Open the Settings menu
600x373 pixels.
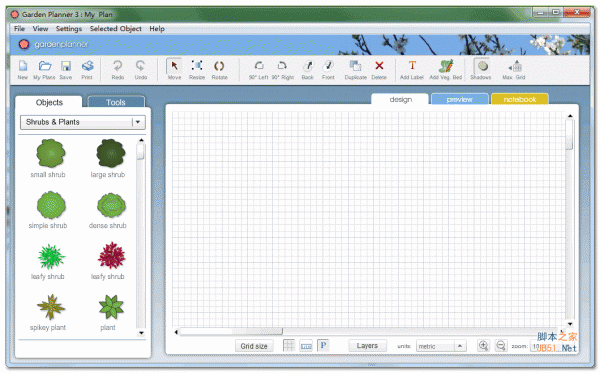click(69, 29)
